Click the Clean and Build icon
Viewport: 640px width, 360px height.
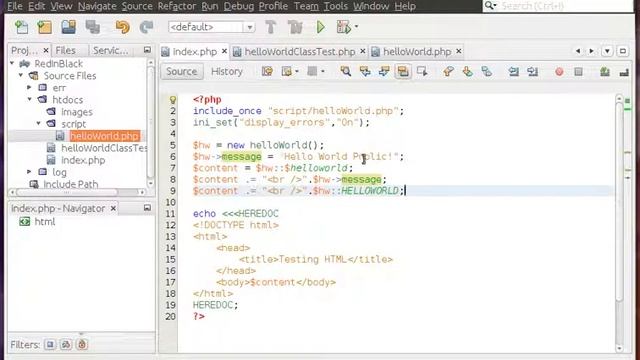coord(295,27)
